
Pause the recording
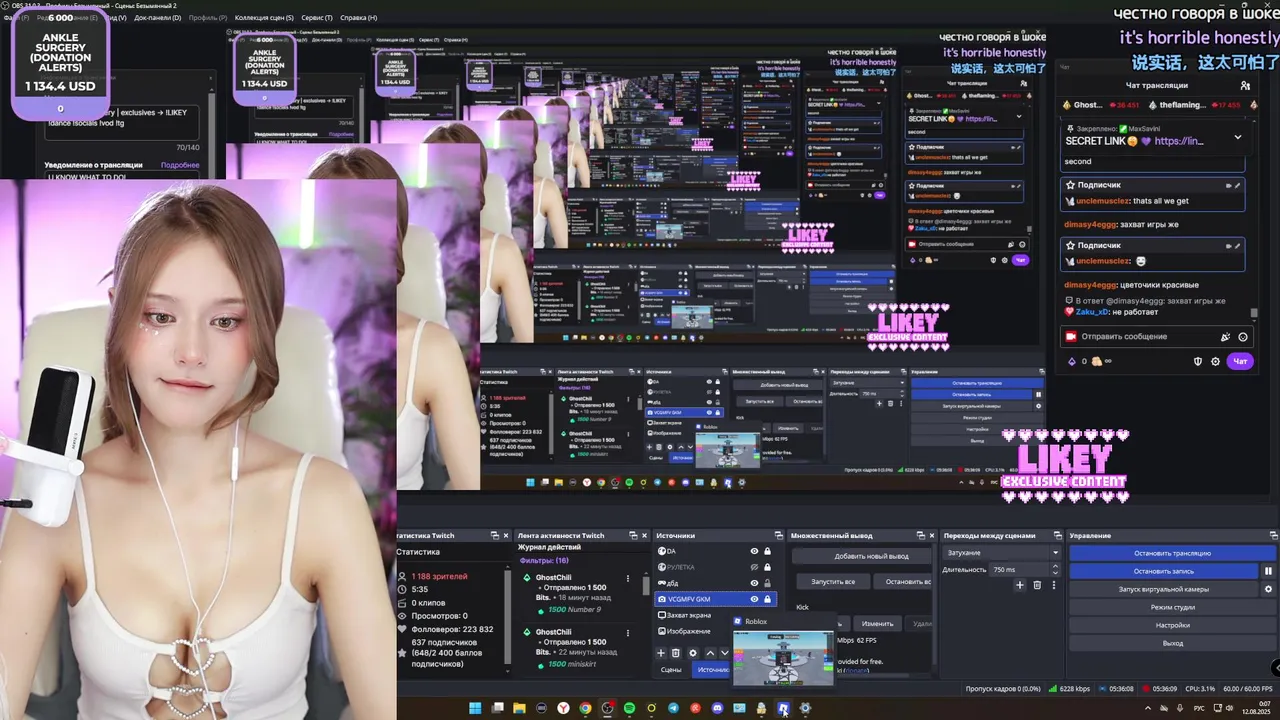[1268, 571]
